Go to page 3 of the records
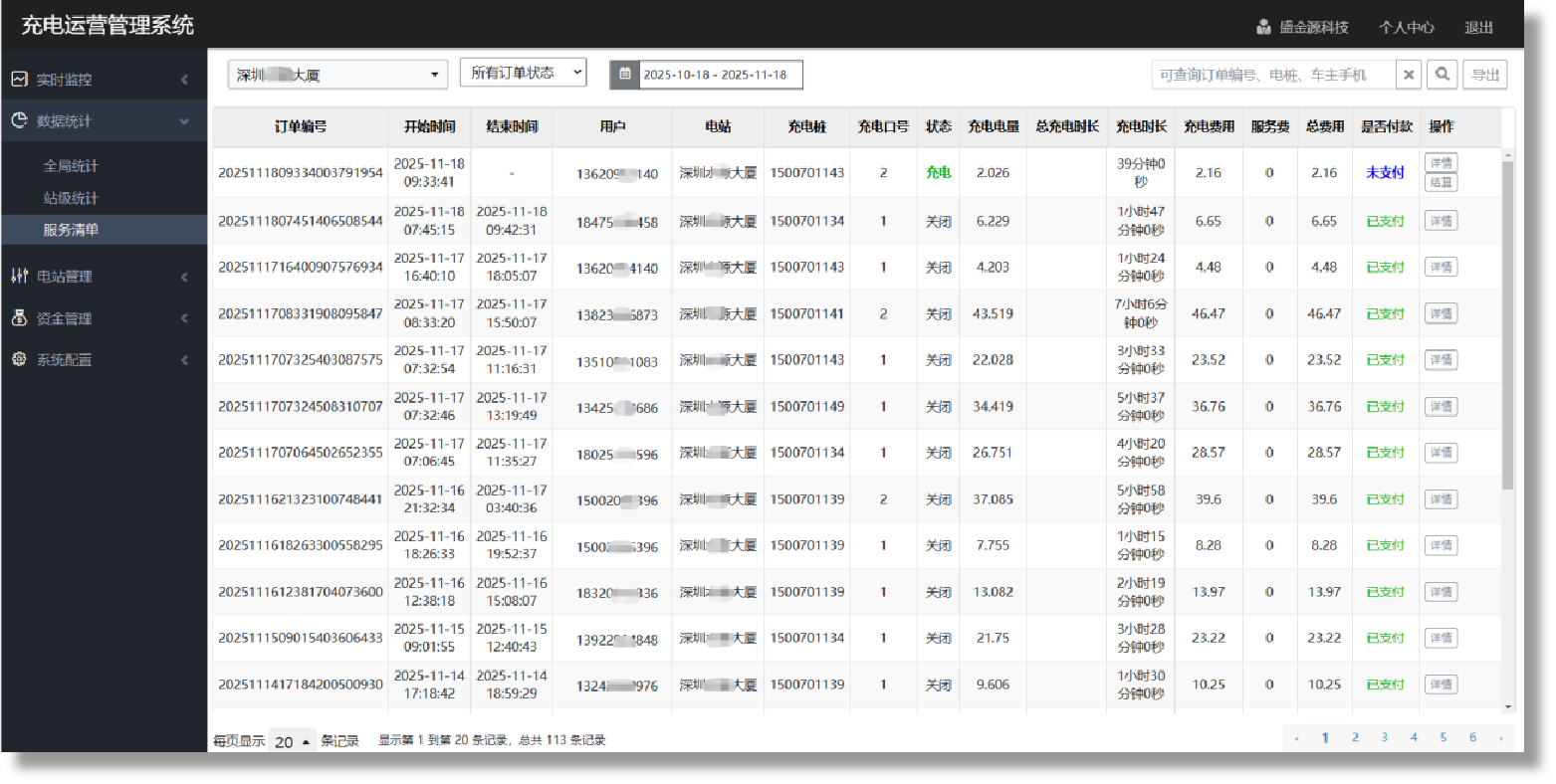This screenshot has height=784, width=1556. pos(1384,737)
